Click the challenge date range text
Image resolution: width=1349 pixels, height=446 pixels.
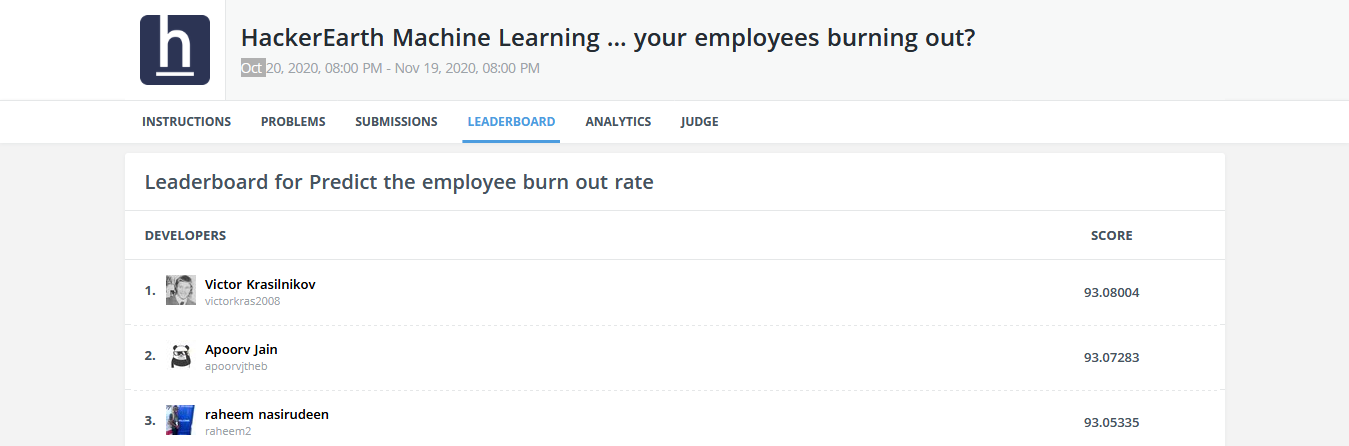coord(390,68)
